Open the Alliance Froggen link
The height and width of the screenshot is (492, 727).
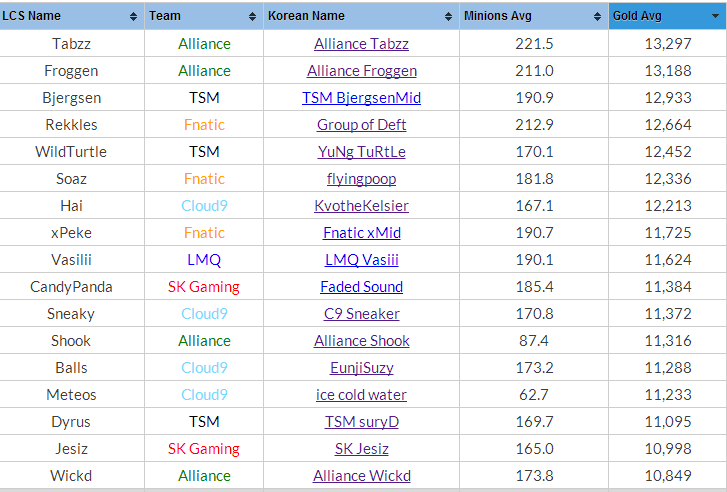point(362,70)
